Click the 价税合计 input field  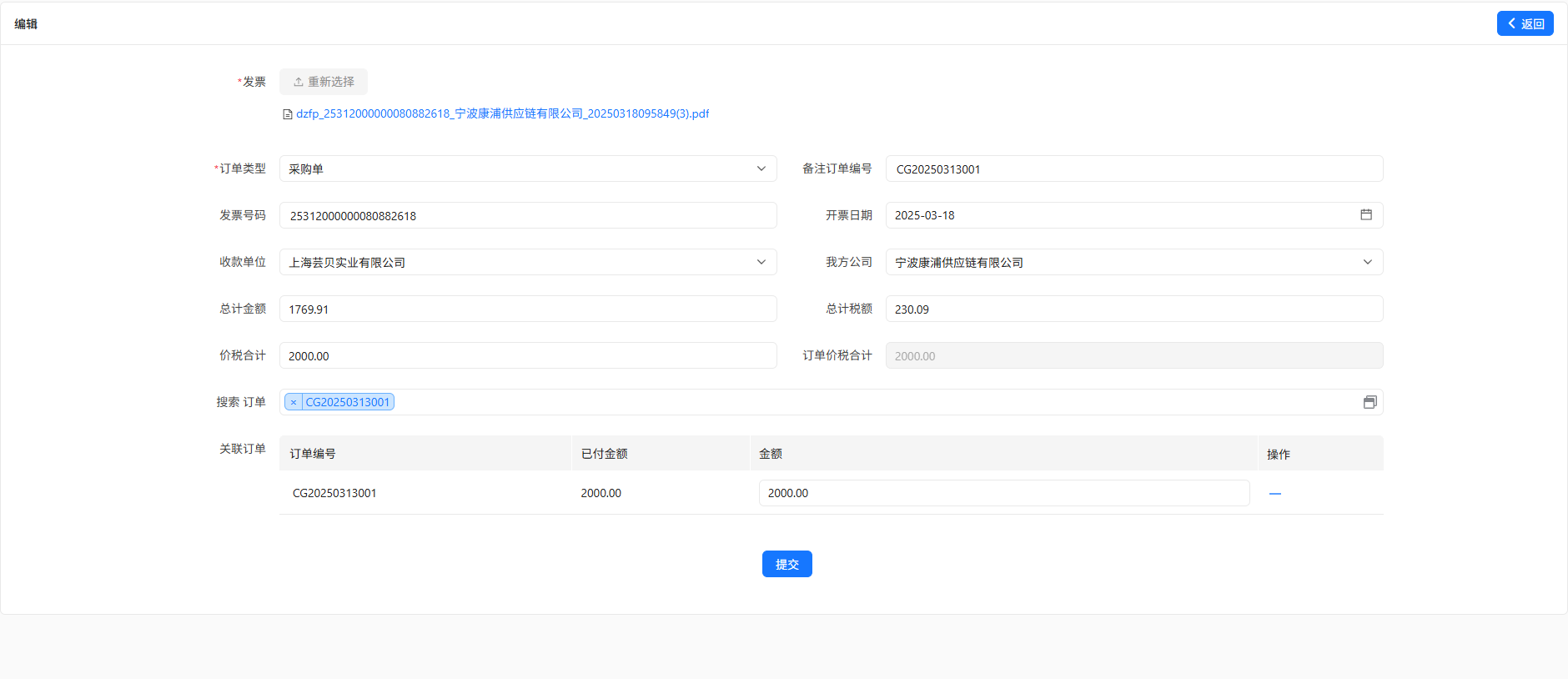click(x=528, y=355)
